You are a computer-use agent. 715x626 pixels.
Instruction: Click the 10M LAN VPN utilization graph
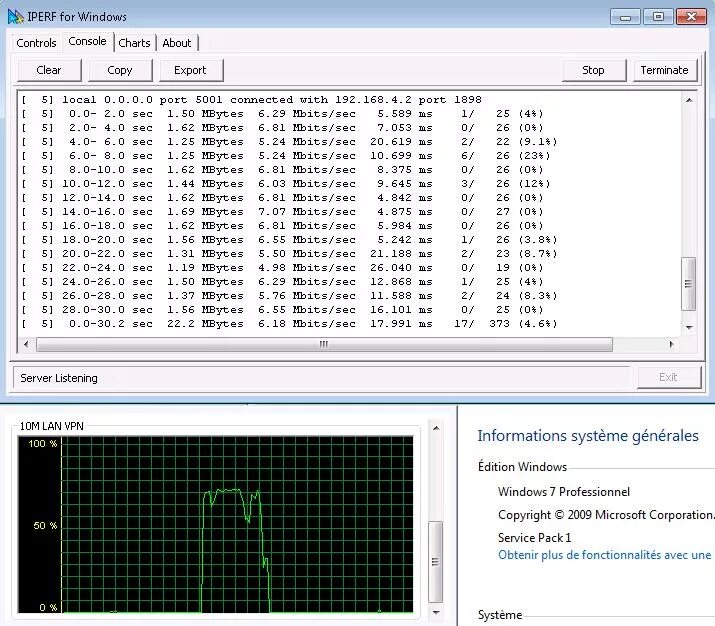(215, 524)
